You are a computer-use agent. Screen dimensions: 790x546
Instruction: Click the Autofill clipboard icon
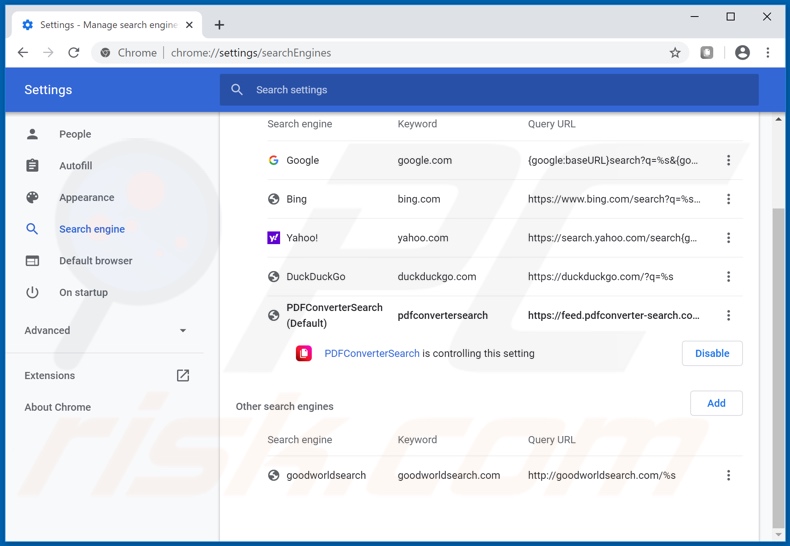(32, 165)
